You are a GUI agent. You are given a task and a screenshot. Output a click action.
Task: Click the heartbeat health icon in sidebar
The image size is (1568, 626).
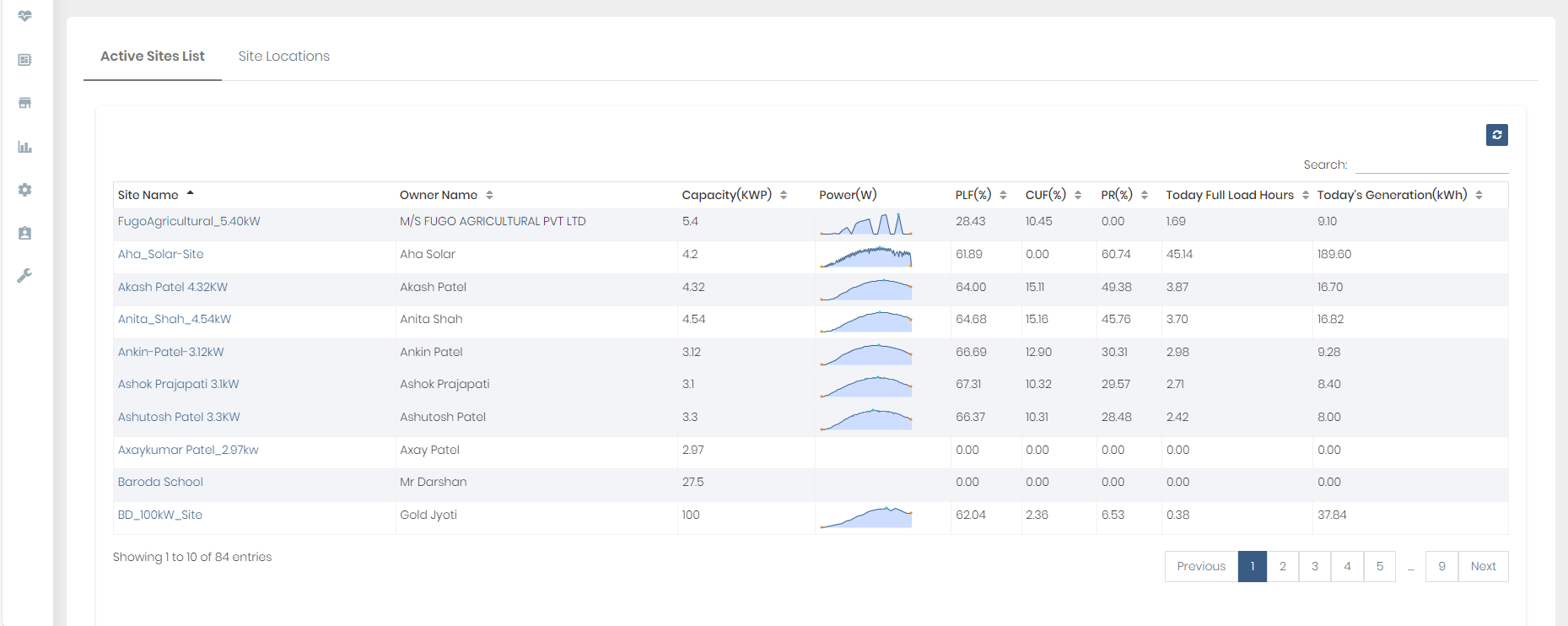click(24, 16)
